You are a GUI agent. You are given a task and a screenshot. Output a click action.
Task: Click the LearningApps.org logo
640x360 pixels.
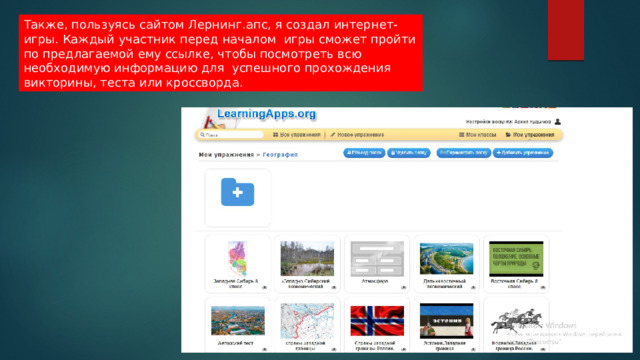266,114
